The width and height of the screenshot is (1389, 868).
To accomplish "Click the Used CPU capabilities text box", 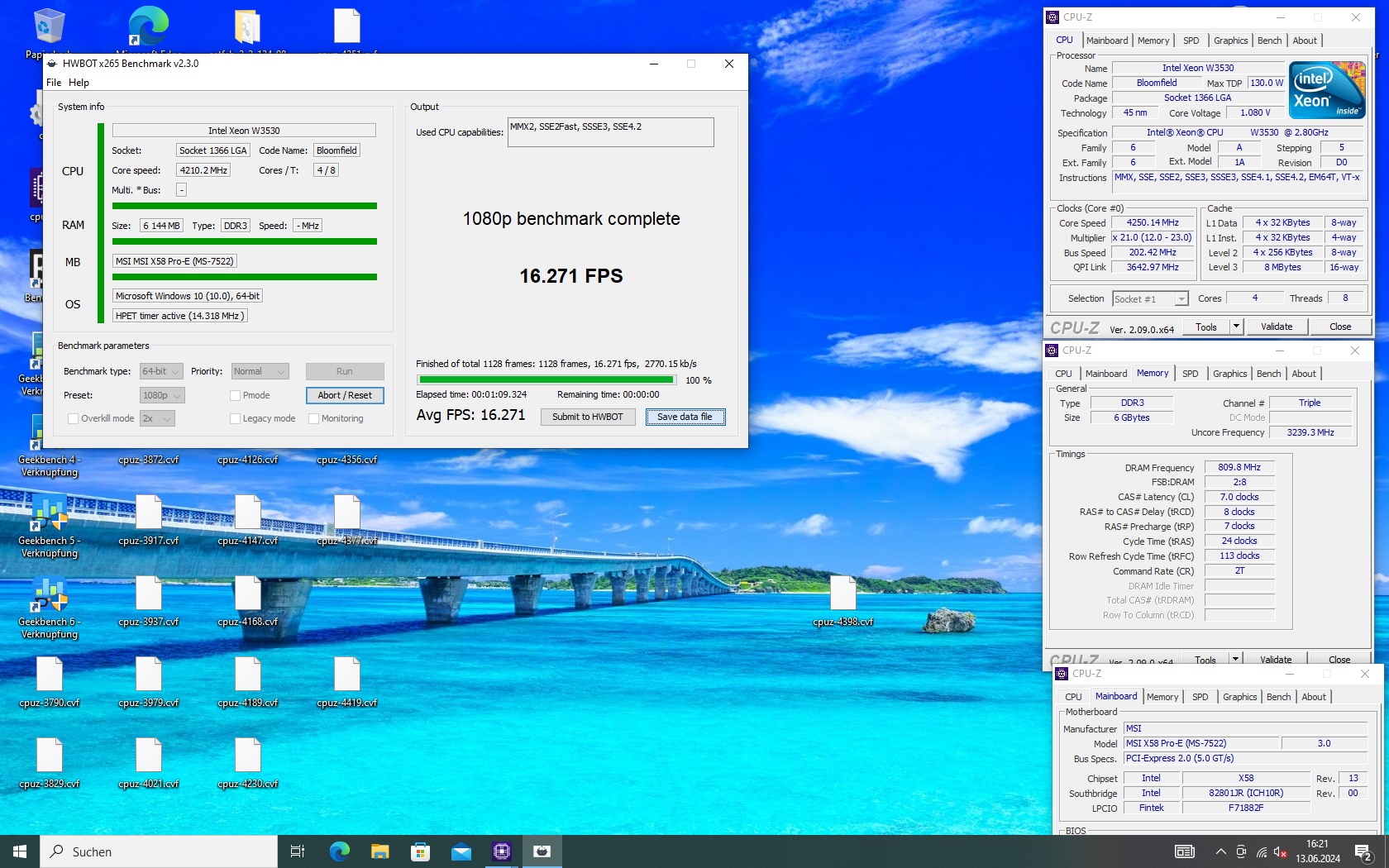I will [610, 132].
